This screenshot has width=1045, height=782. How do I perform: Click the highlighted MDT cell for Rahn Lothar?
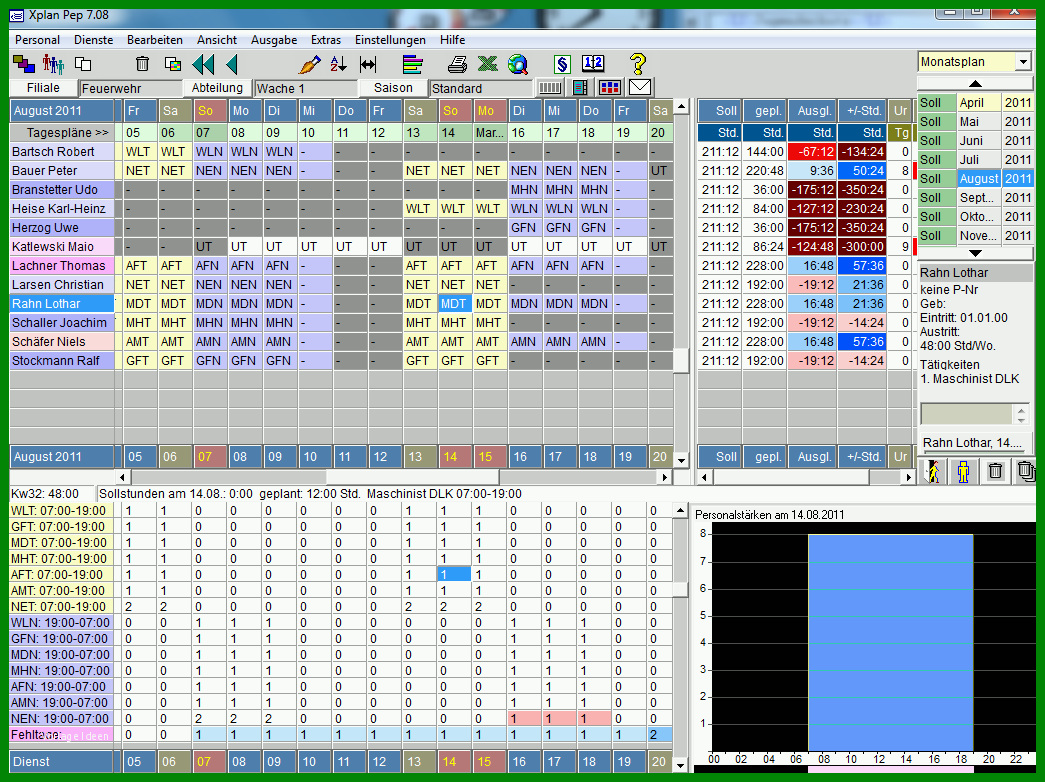(455, 303)
